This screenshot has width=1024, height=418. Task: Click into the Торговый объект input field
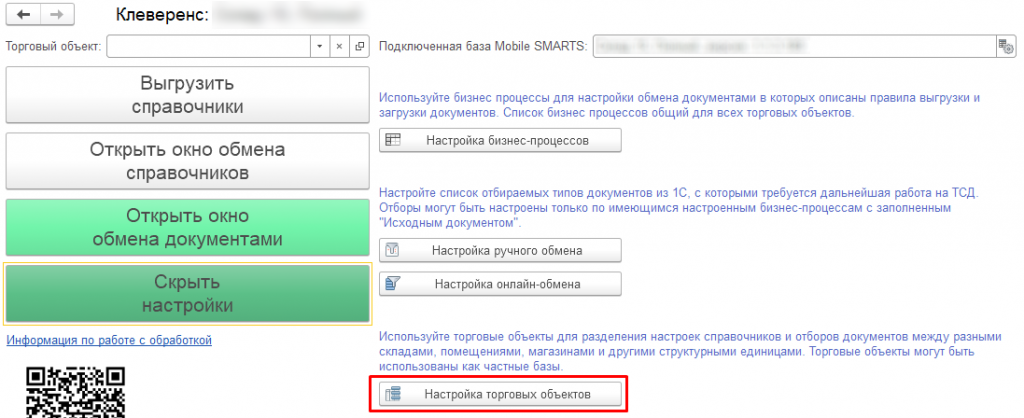(x=208, y=46)
